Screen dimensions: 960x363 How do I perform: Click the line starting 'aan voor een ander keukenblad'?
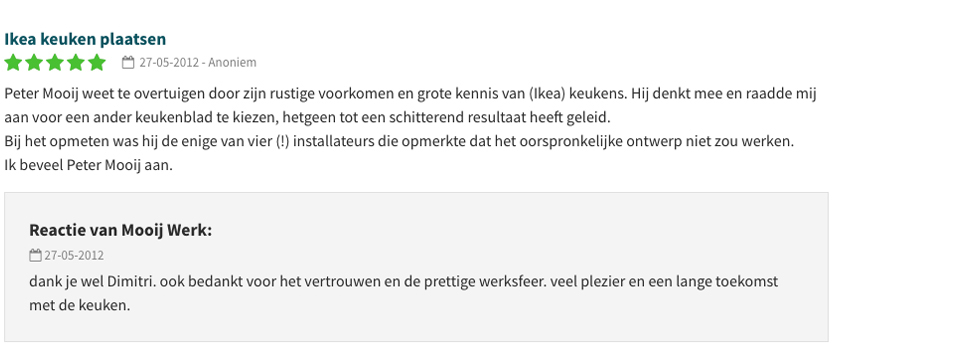click(307, 117)
